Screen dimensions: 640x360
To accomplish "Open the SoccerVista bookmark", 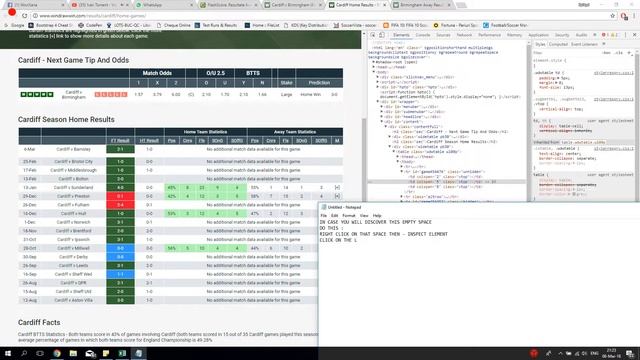I will (x=355, y=25).
